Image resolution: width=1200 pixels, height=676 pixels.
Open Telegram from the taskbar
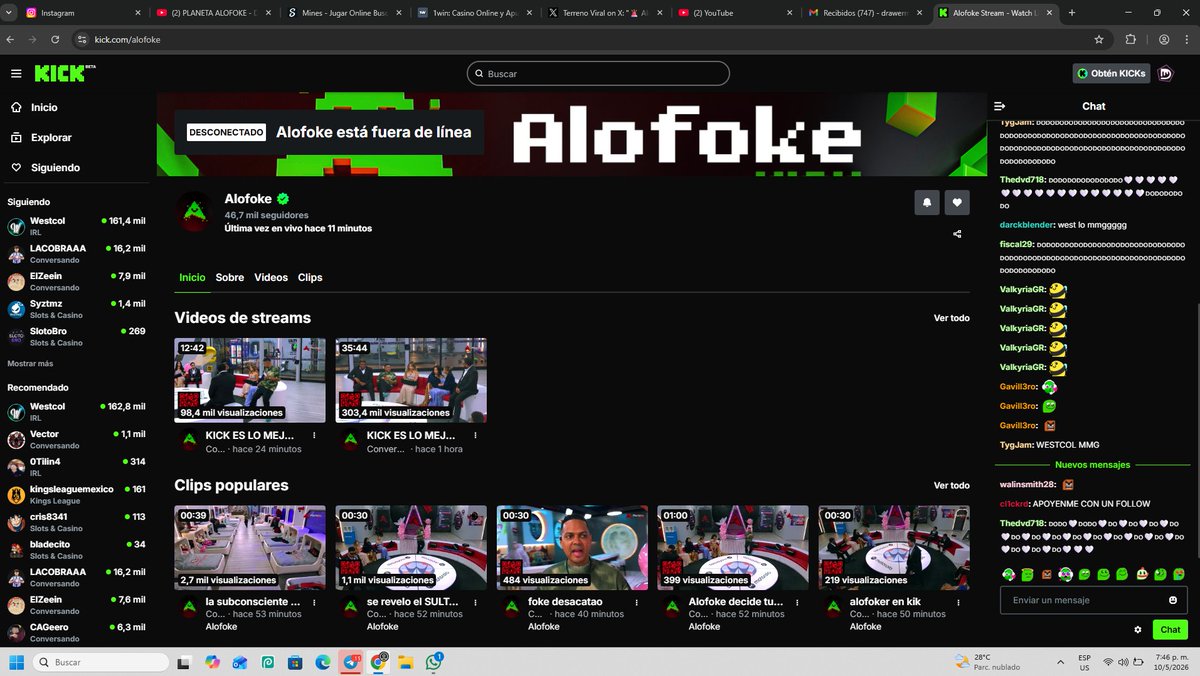pos(351,662)
